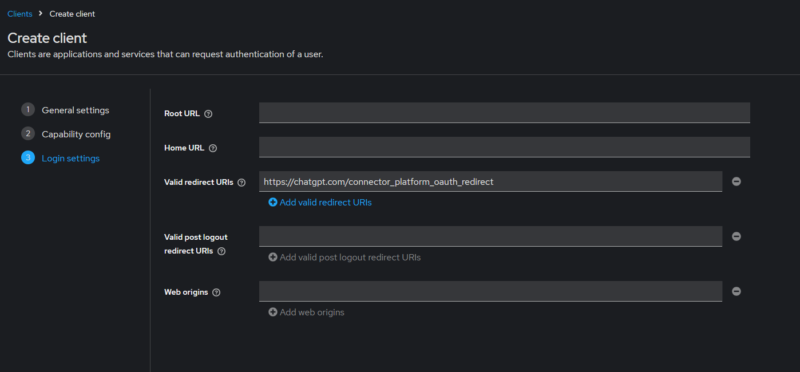Viewport: 800px width, 372px height.
Task: Show help for Root URL
Action: pos(208,114)
